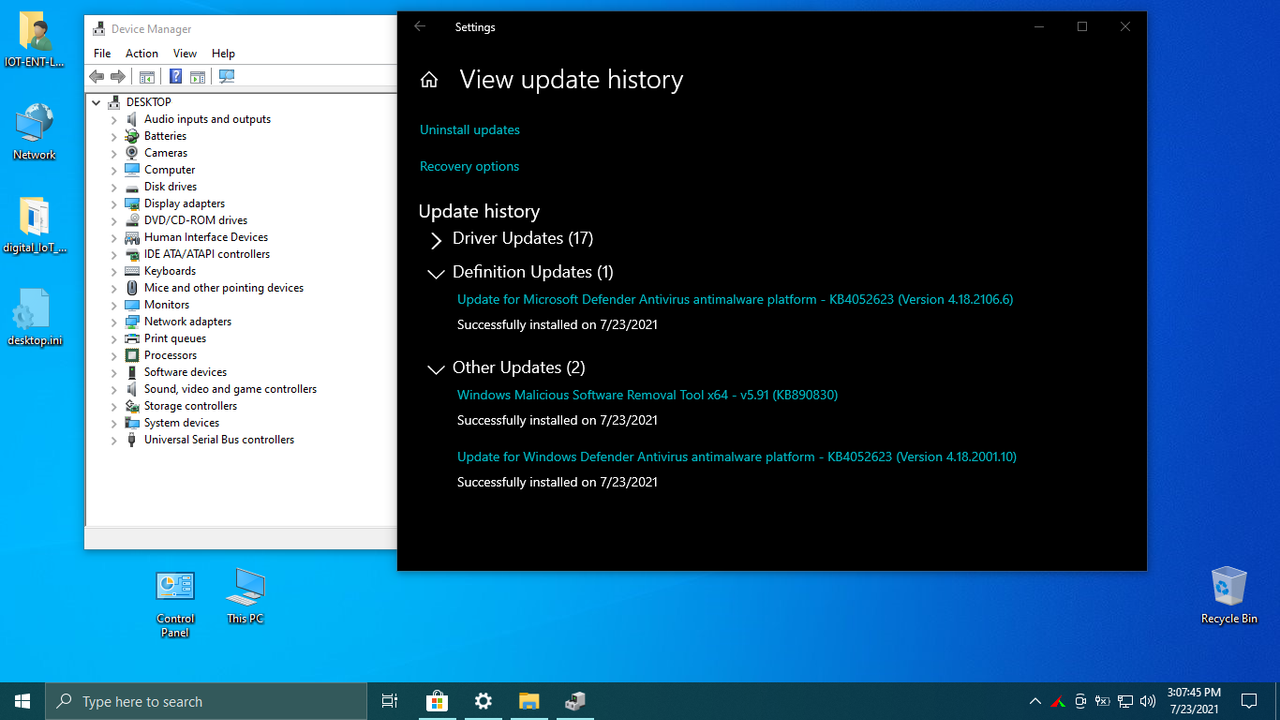Expand the Batteries node arrow
Image resolution: width=1280 pixels, height=720 pixels.
pos(114,136)
